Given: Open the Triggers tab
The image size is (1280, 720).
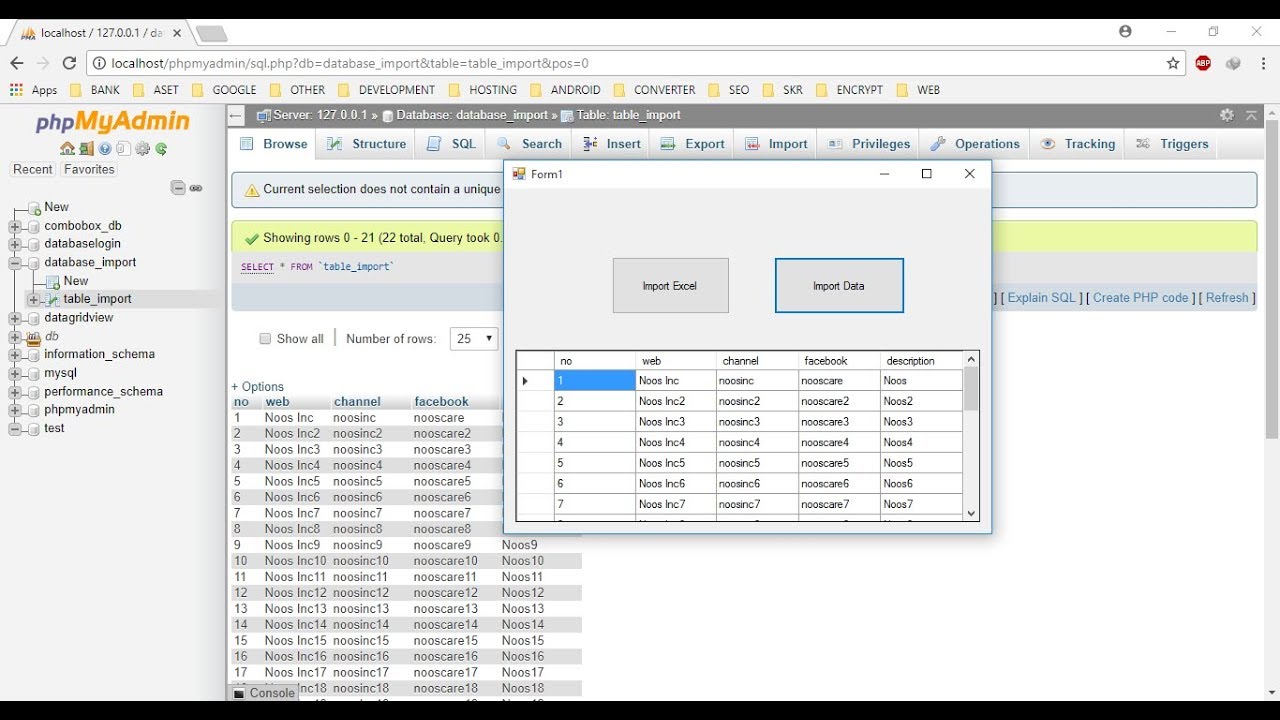Looking at the screenshot, I should pyautogui.click(x=1172, y=144).
